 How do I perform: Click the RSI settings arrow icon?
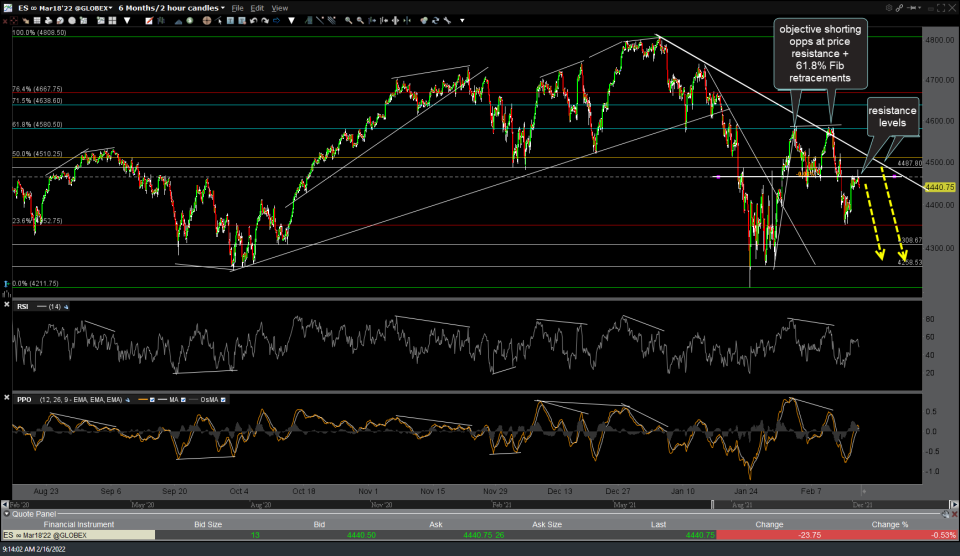click(66, 307)
